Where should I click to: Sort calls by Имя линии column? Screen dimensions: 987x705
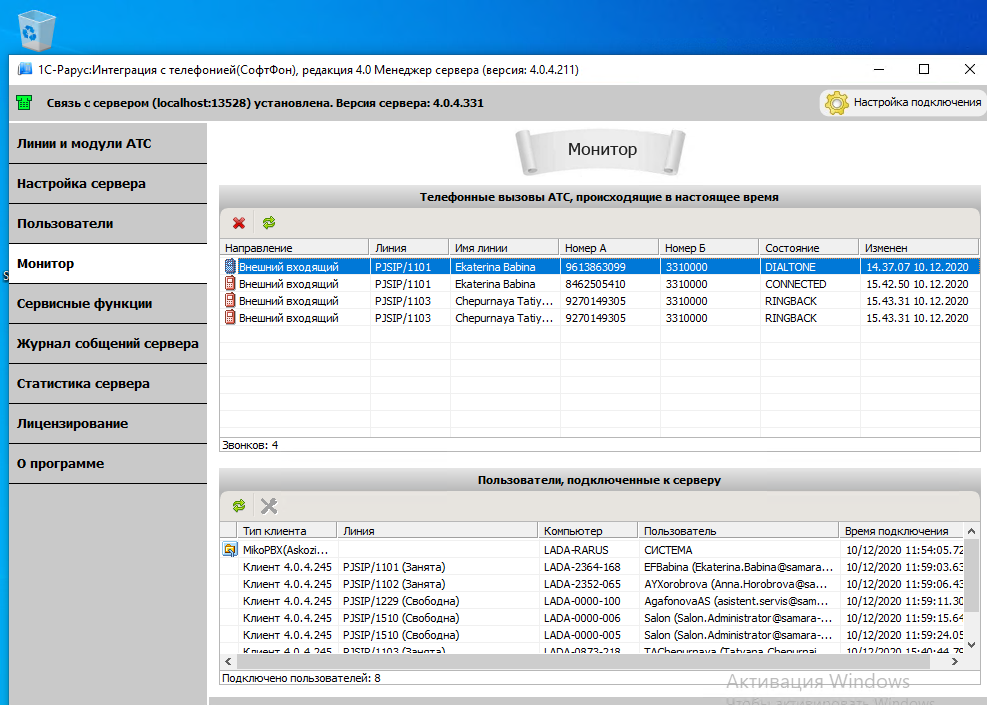[x=504, y=248]
